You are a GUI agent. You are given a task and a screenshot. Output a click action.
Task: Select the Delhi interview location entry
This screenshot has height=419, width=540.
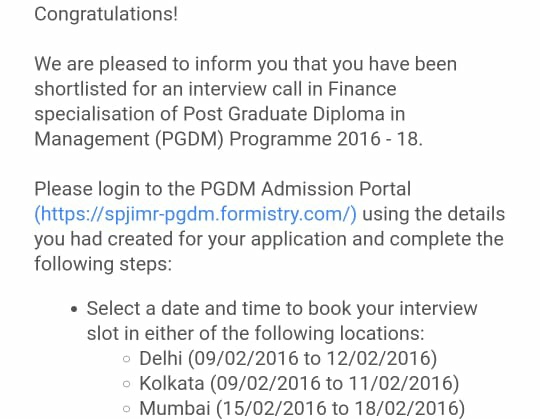(288, 358)
